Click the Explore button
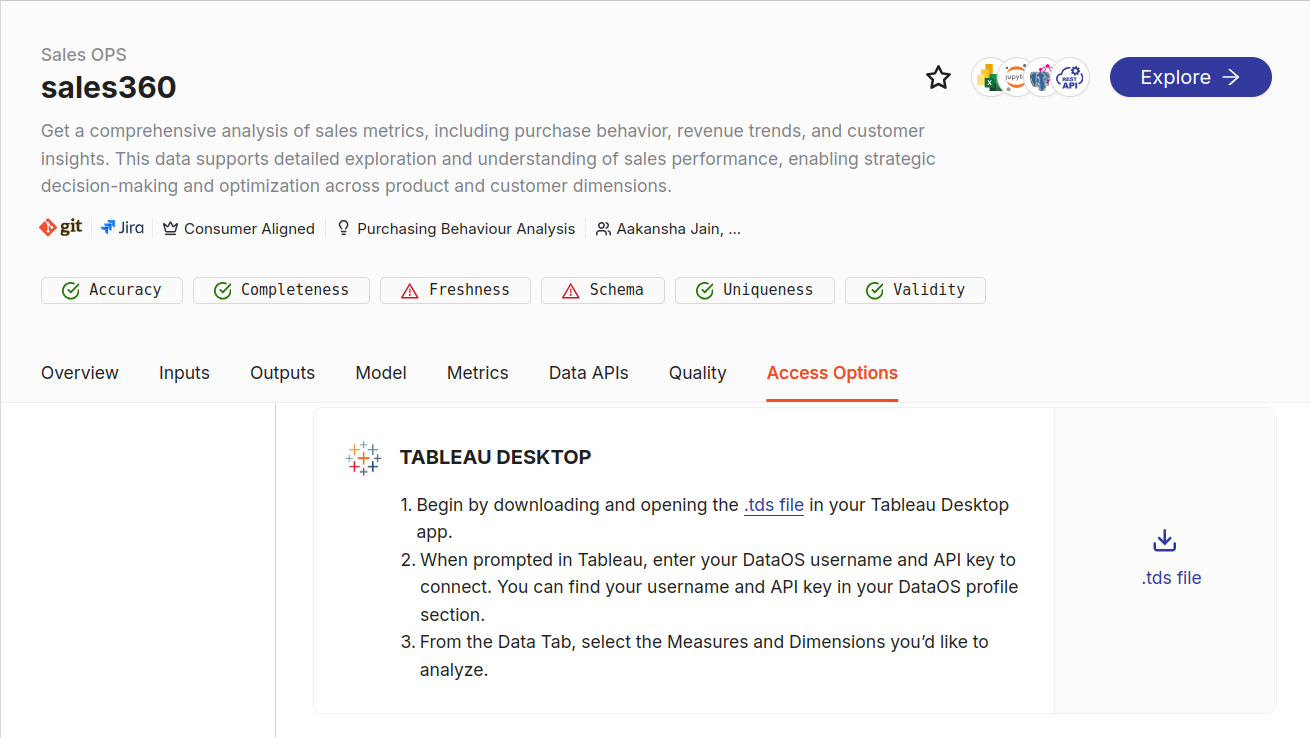Screen dimensions: 1310x738 [1190, 77]
